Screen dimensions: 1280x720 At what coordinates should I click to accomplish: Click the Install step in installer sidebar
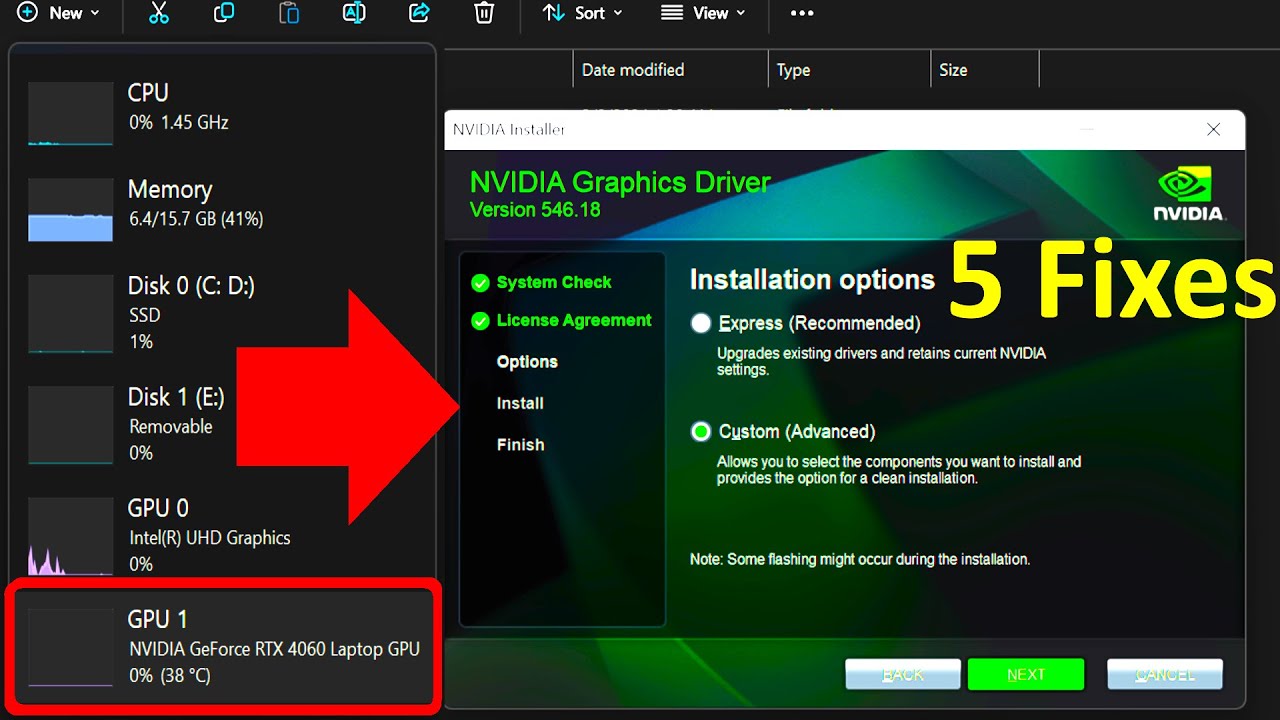(x=520, y=403)
